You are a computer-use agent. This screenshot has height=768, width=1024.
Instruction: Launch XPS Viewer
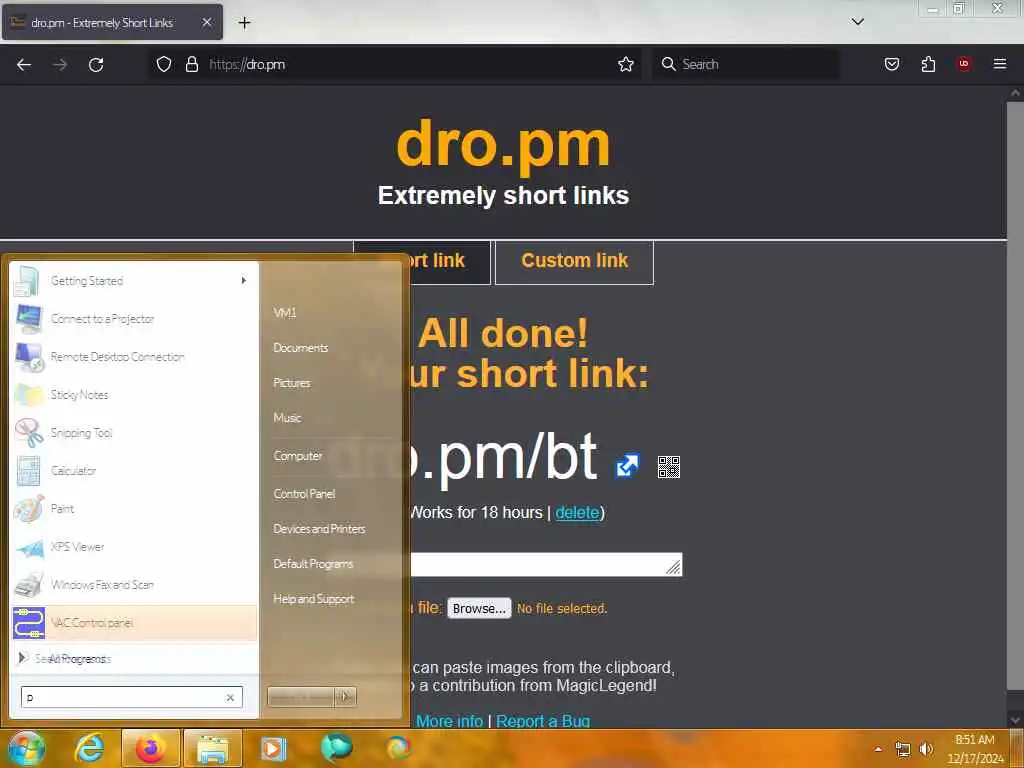(x=133, y=547)
